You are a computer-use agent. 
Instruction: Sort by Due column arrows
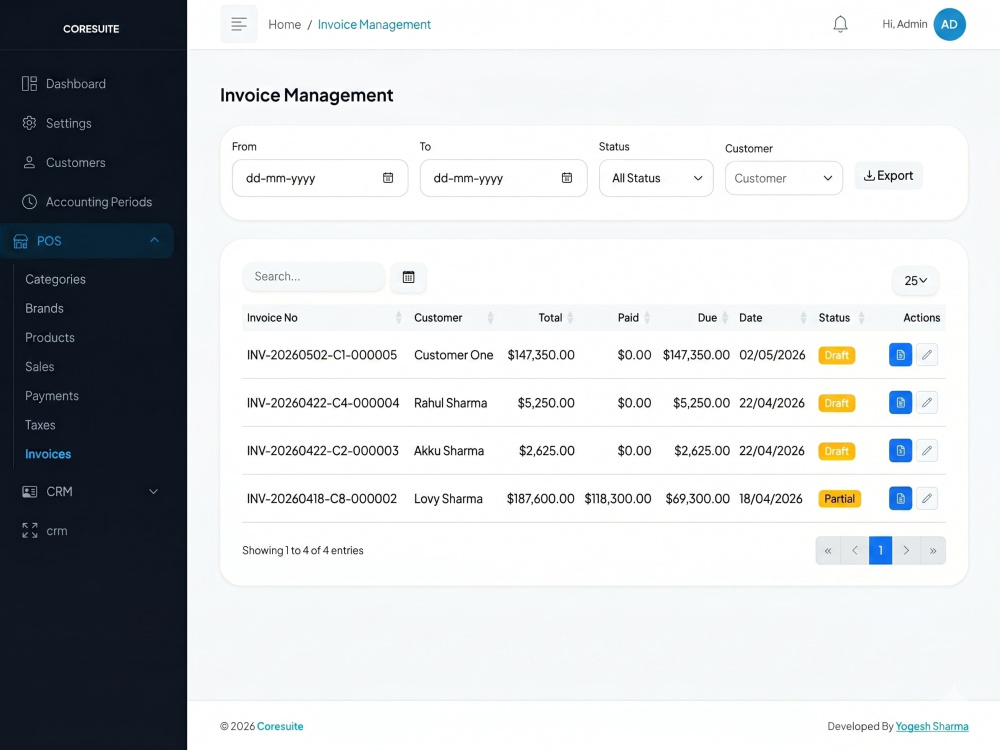click(x=724, y=318)
